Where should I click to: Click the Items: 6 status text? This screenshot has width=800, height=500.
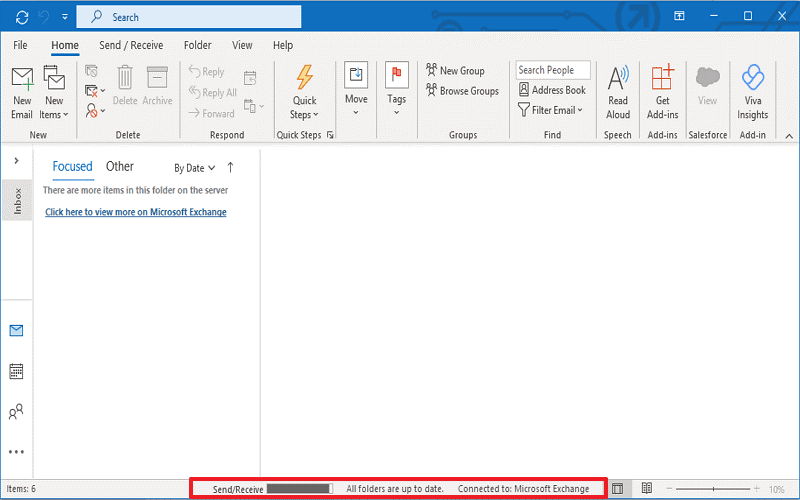click(21, 489)
